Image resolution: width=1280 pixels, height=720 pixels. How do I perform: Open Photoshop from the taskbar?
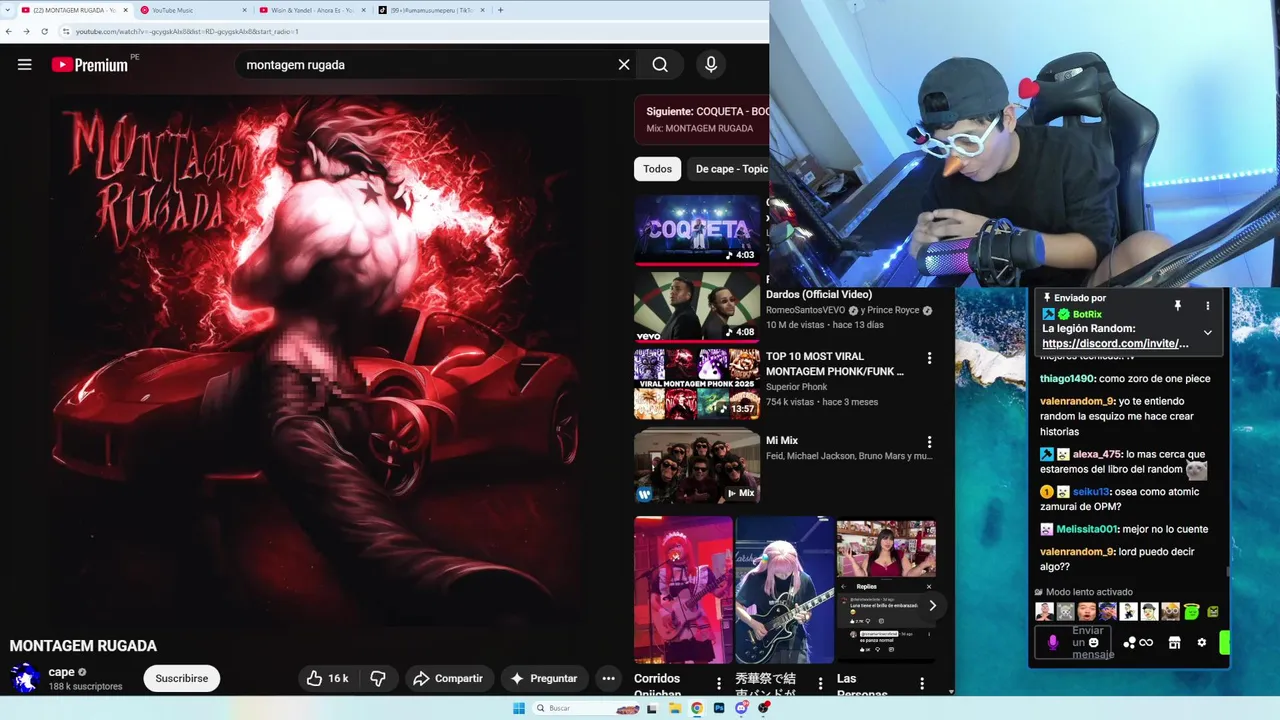719,708
